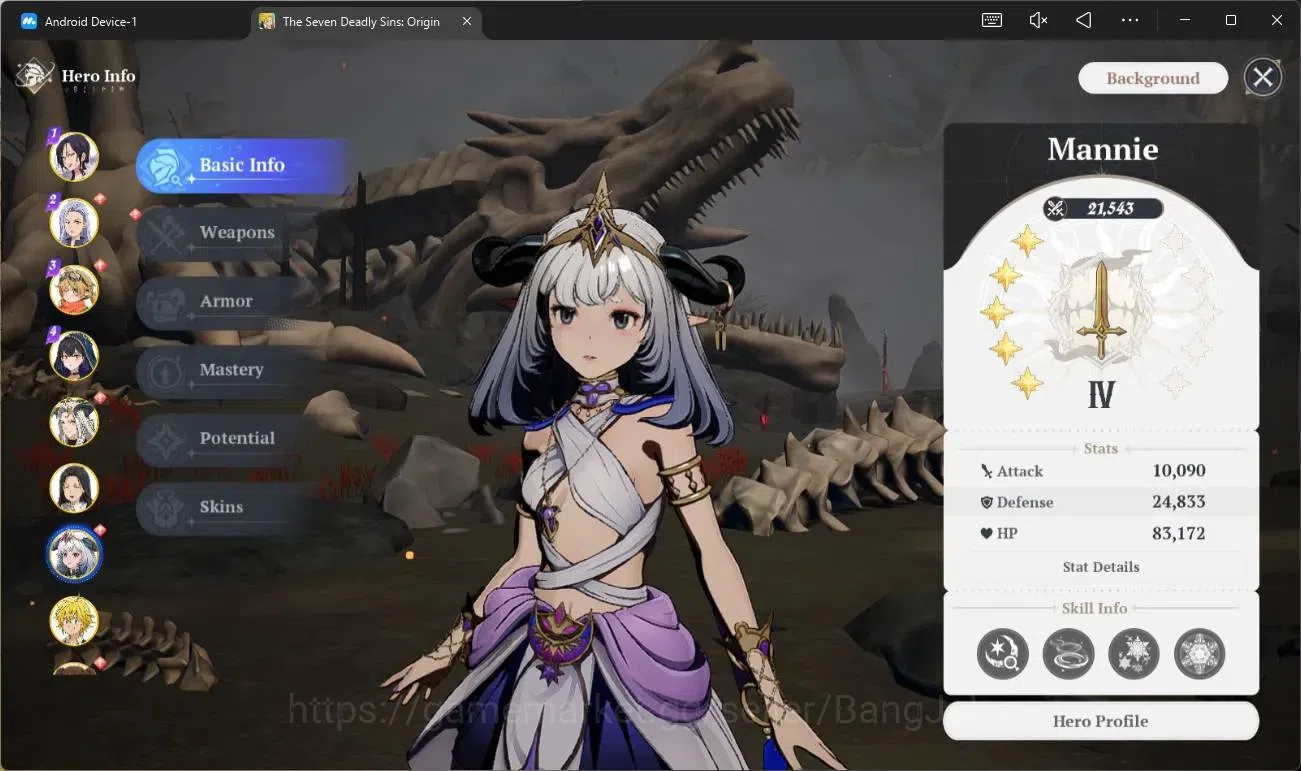1301x771 pixels.
Task: Click the Background button
Action: (1153, 78)
